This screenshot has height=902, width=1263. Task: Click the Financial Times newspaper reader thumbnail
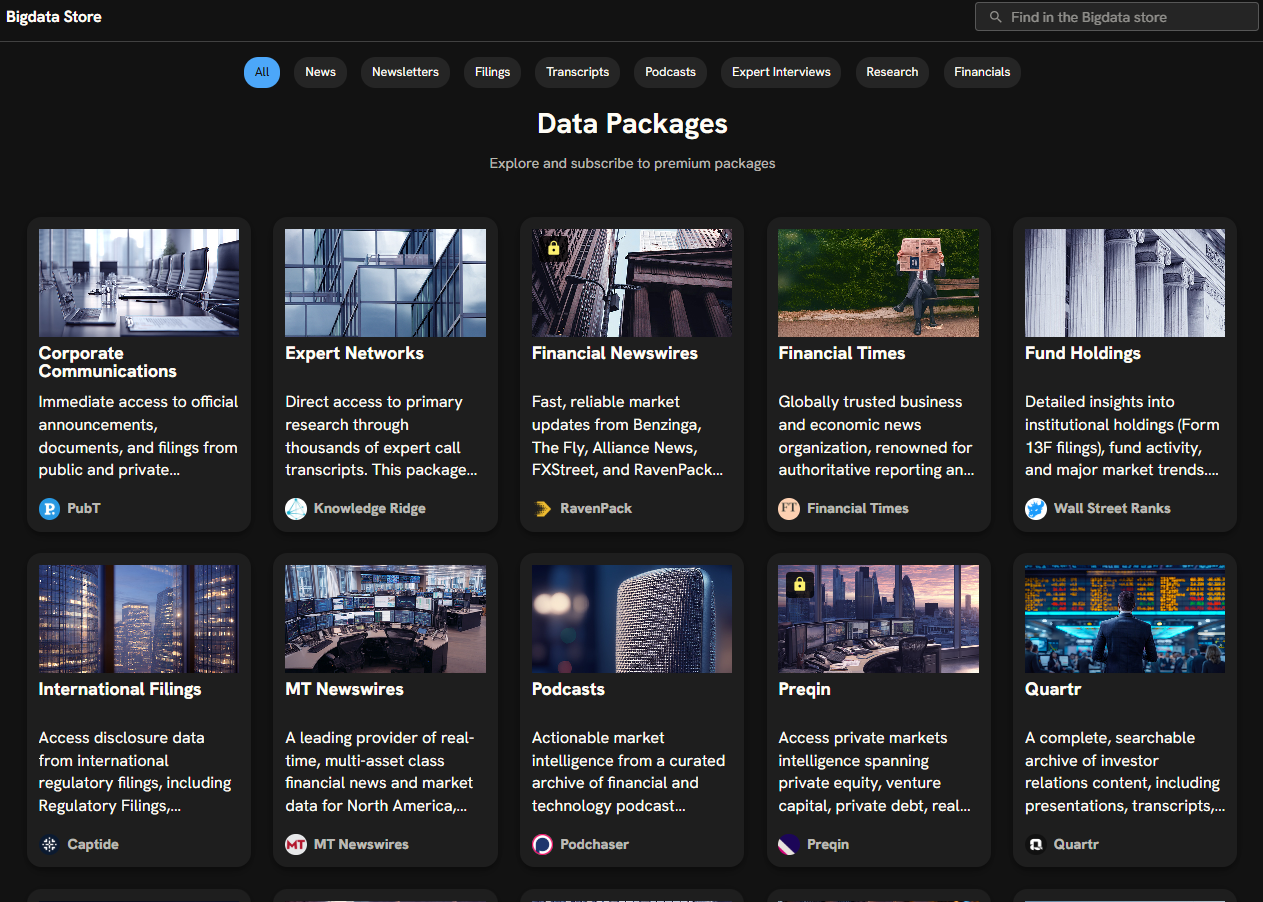coord(878,283)
